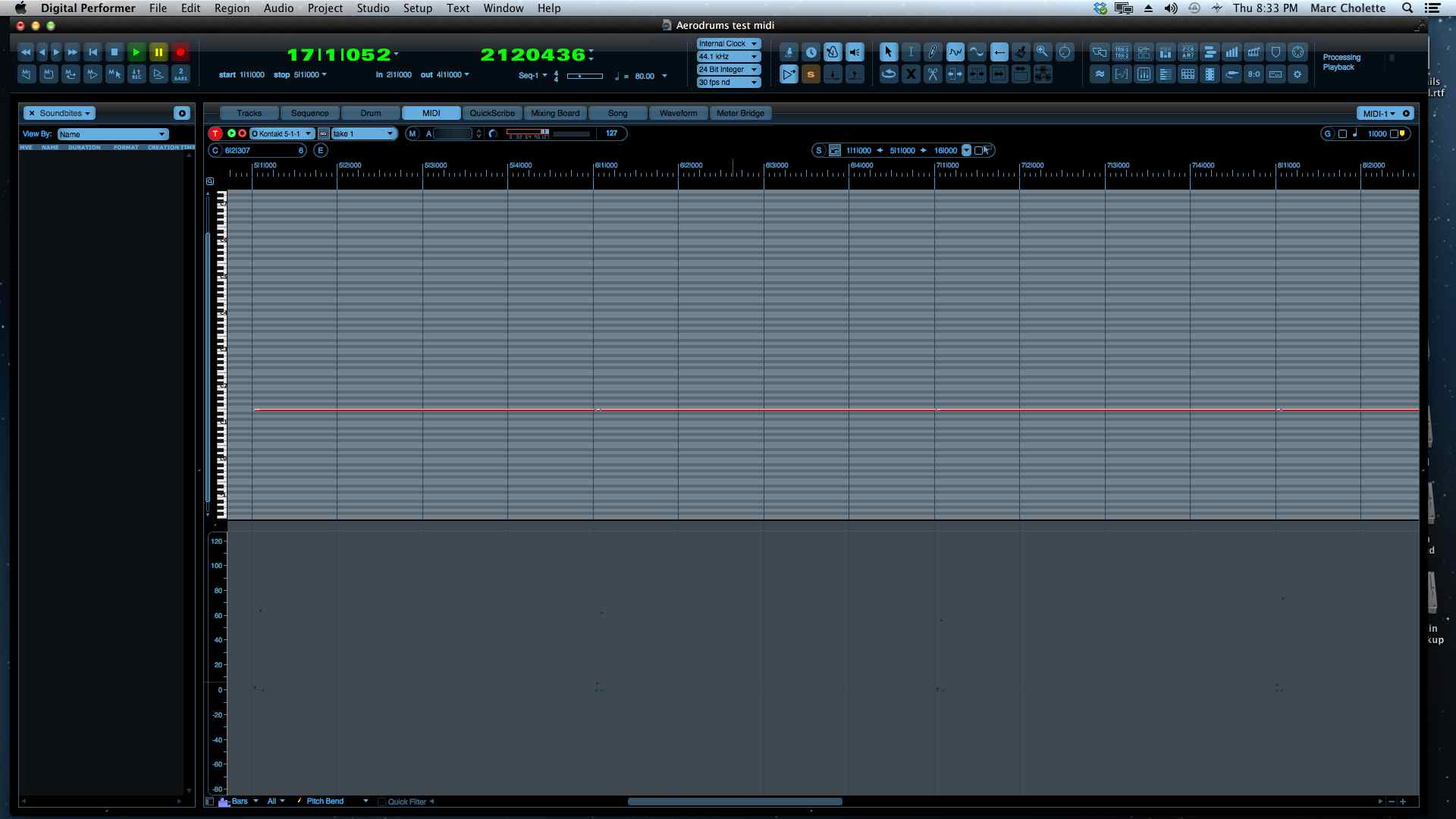Click the M button in MIDI editor header
Image resolution: width=1456 pixels, height=819 pixels.
(413, 134)
